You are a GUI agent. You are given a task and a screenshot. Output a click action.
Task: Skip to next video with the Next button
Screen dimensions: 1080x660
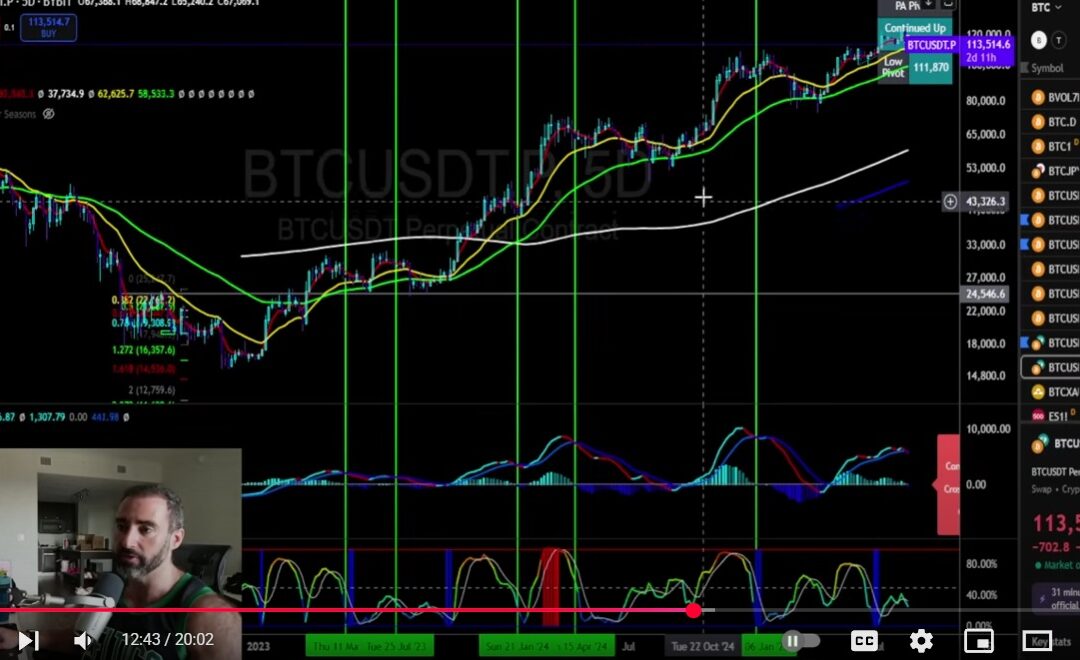(28, 641)
